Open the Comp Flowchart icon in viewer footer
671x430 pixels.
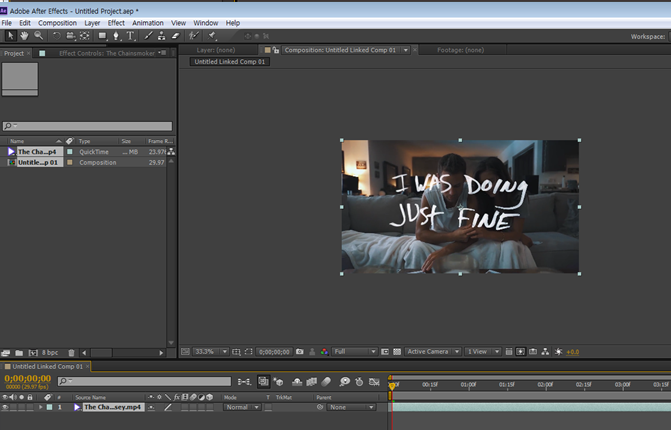click(545, 352)
